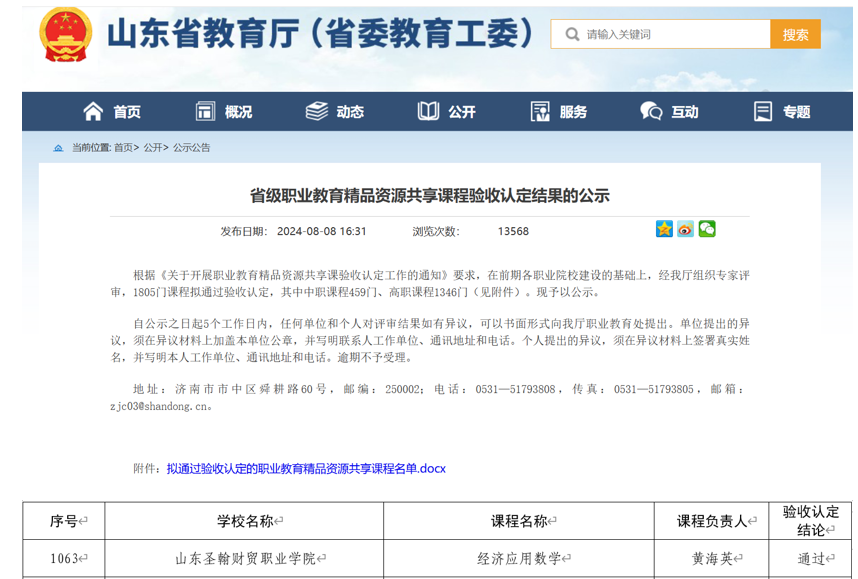Image resolution: width=858 pixels, height=579 pixels.
Task: Download the 共享课程名单.docx attachment
Action: 306,468
